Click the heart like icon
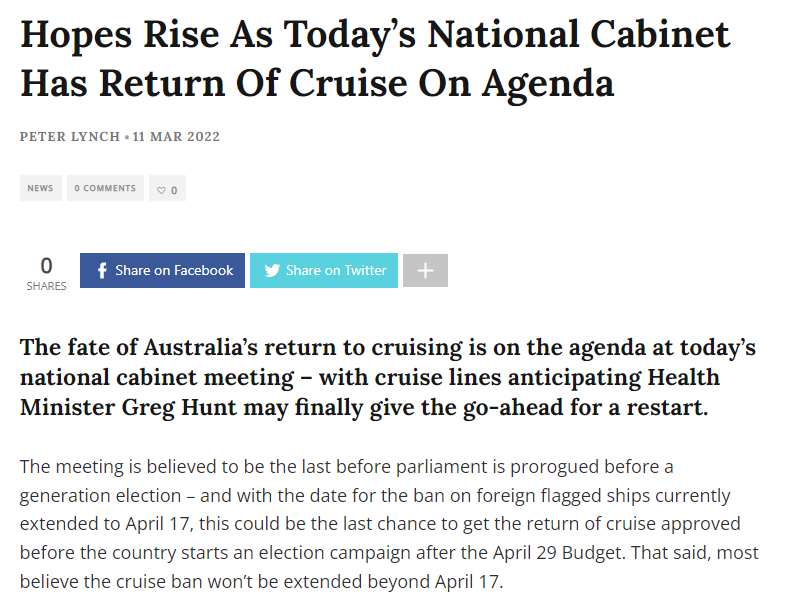The image size is (792, 610). pyautogui.click(x=161, y=190)
